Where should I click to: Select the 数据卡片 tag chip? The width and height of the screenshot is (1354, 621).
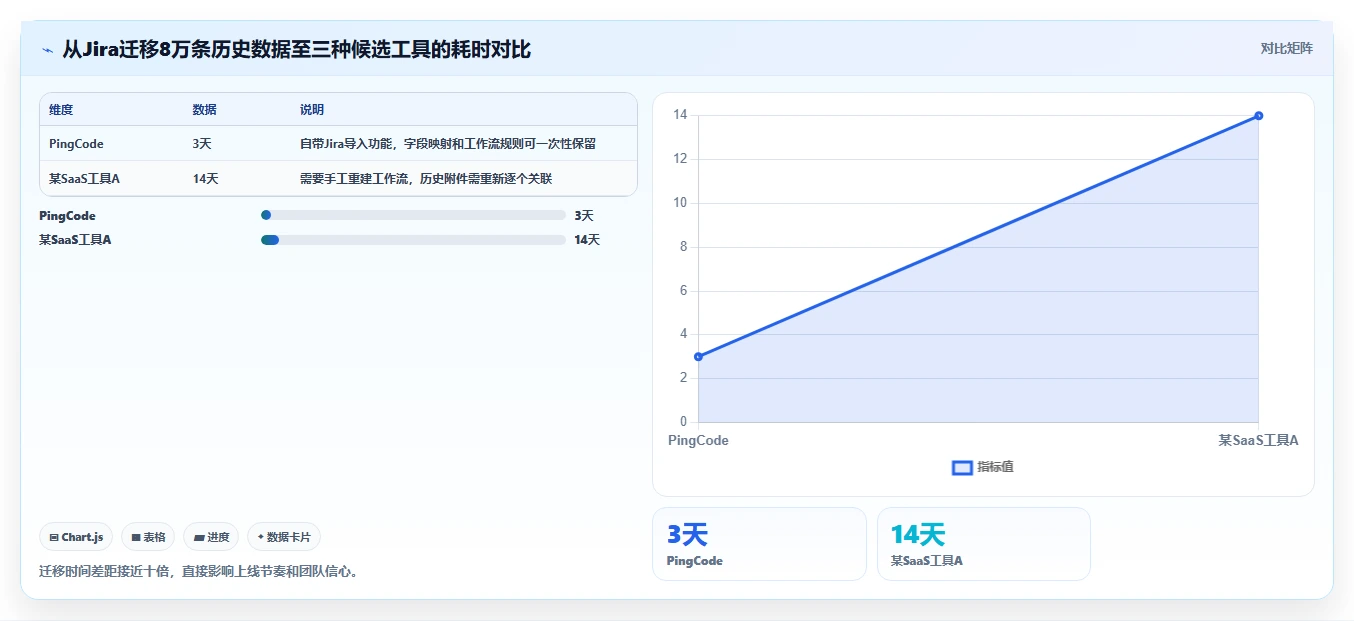click(284, 537)
